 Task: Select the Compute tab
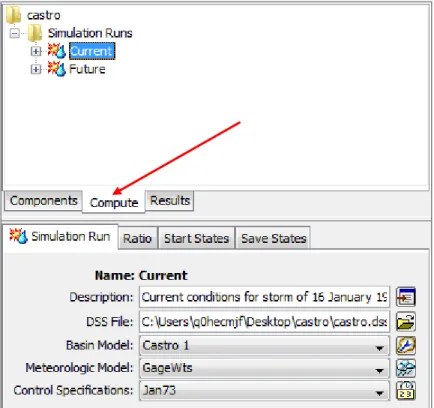tap(114, 202)
